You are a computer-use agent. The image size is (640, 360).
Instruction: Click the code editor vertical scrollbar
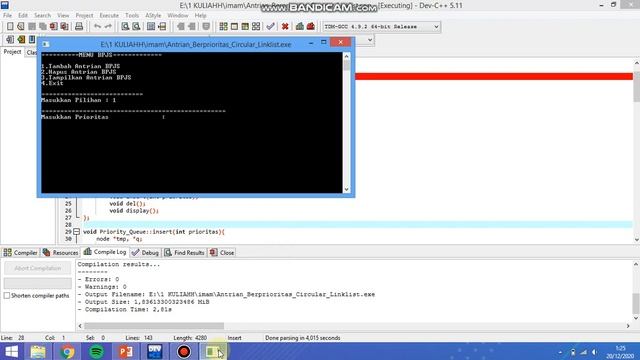[636, 151]
